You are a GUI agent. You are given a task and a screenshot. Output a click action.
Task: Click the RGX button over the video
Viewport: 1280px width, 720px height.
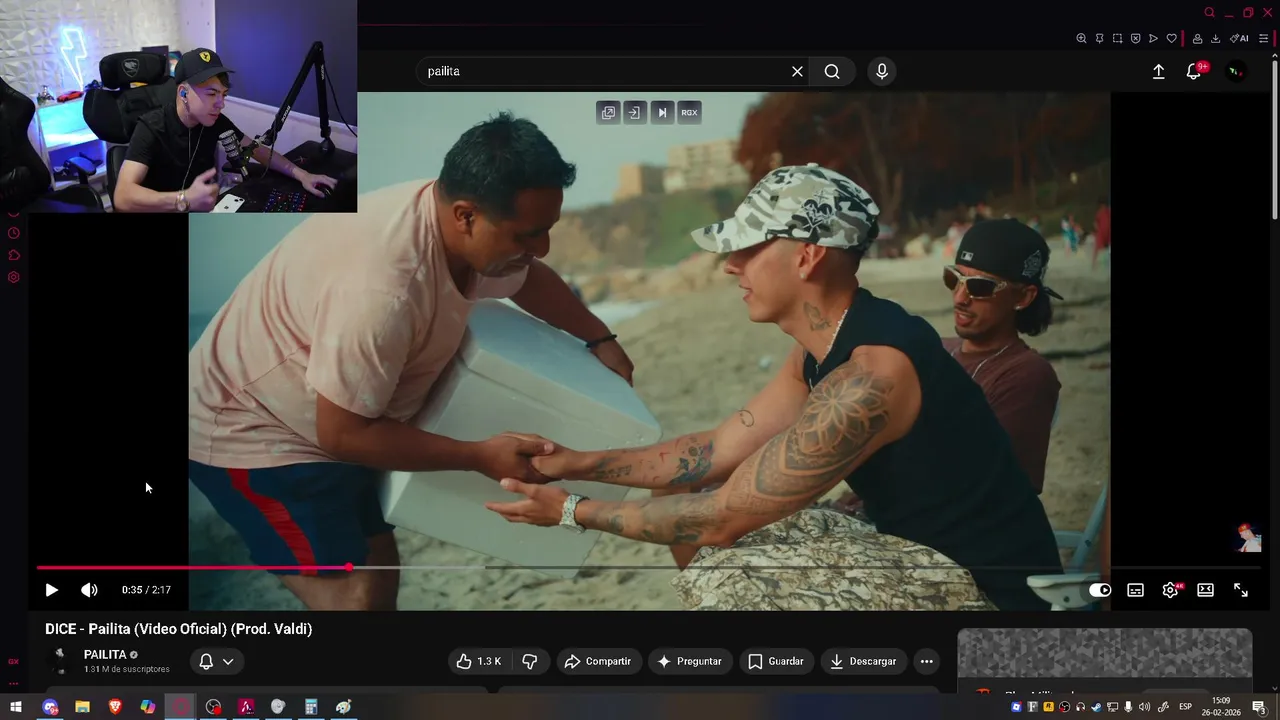(689, 113)
